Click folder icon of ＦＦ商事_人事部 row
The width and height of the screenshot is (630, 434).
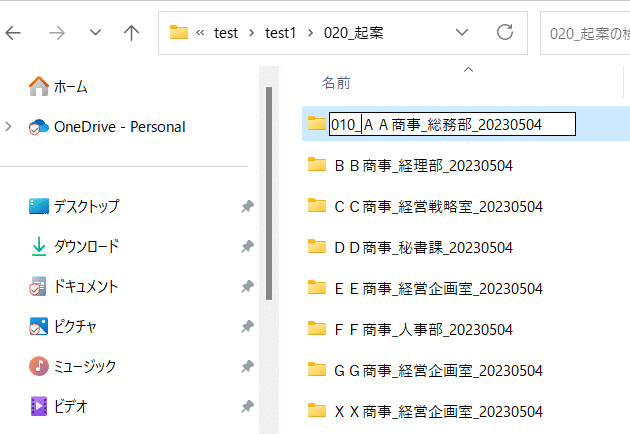click(x=317, y=328)
